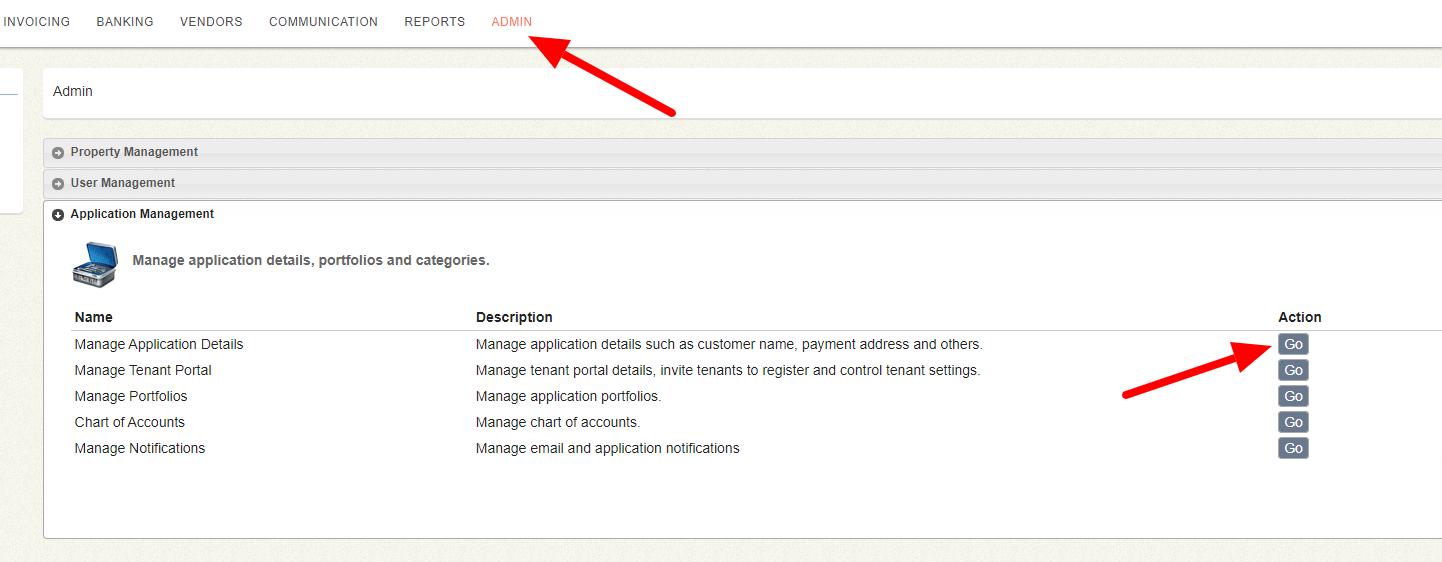Image resolution: width=1442 pixels, height=562 pixels.
Task: Click the 'Manage chart of accounts.' description
Action: (558, 422)
